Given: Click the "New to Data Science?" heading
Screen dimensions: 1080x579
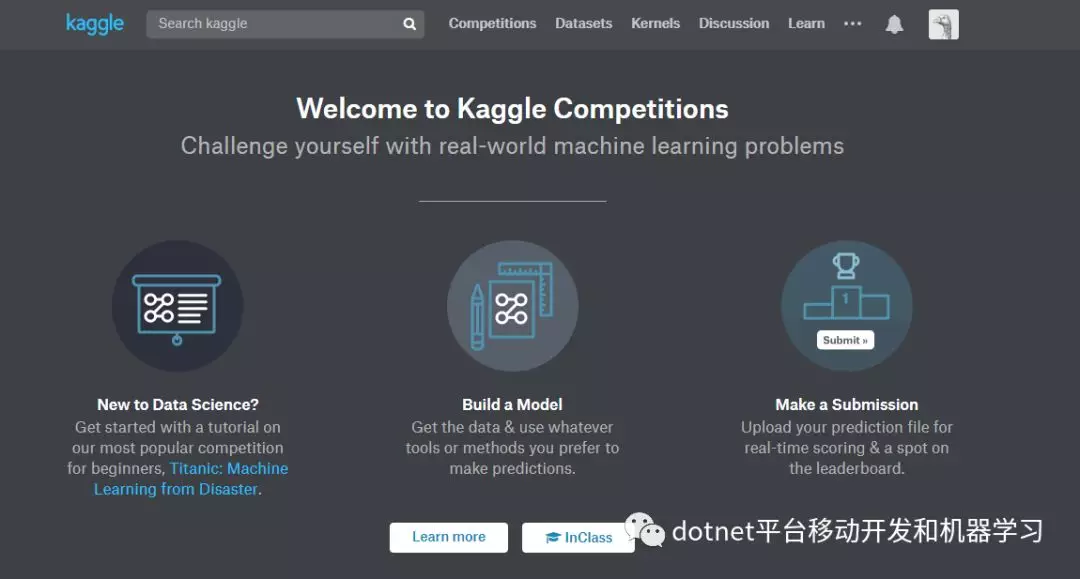Looking at the screenshot, I should (178, 405).
